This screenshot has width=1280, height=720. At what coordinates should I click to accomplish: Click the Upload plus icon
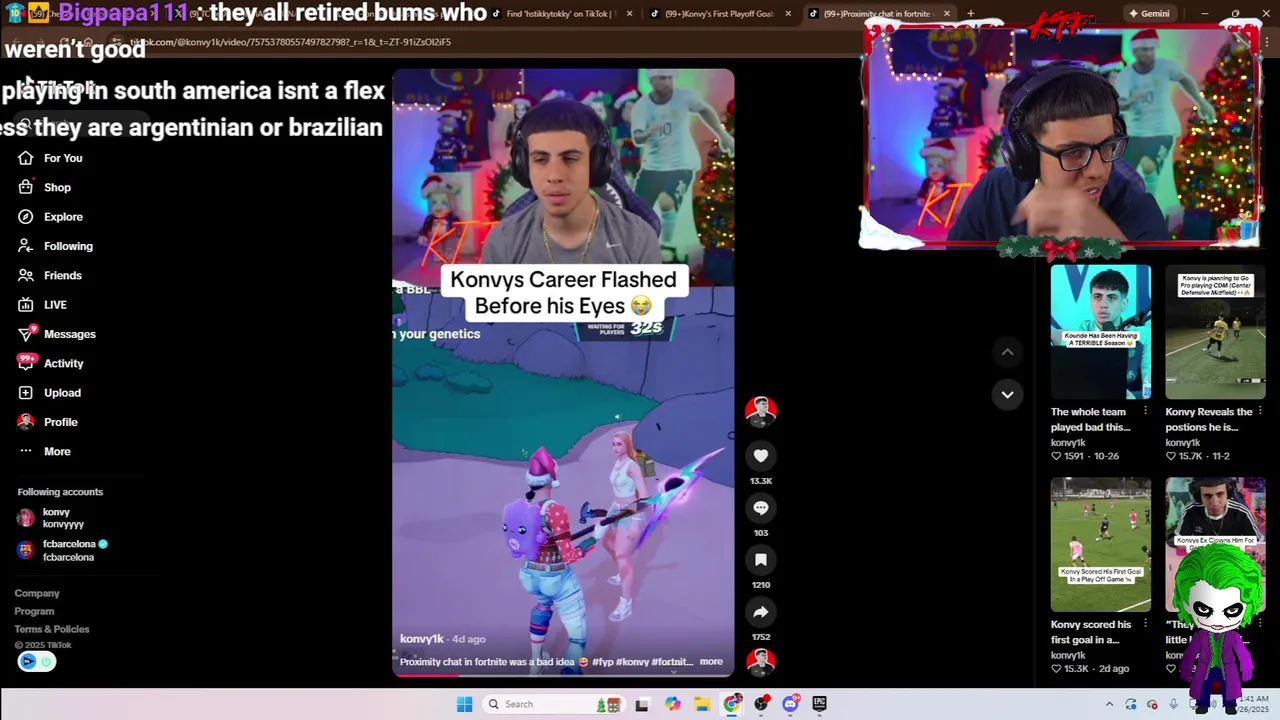pyautogui.click(x=26, y=393)
